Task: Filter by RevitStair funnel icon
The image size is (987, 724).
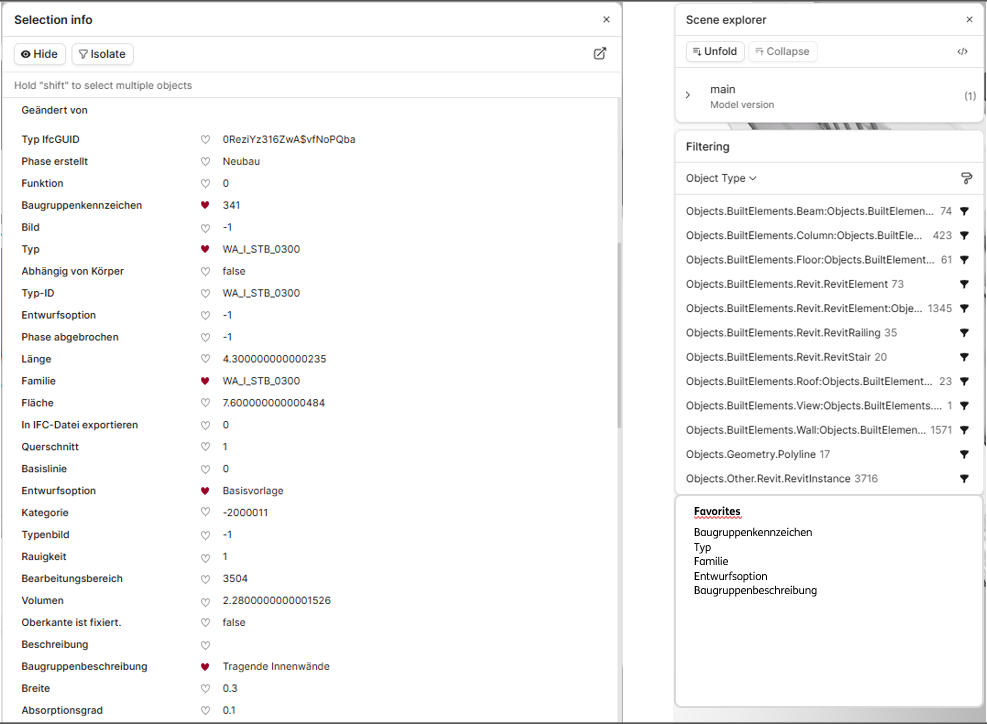Action: (x=964, y=358)
